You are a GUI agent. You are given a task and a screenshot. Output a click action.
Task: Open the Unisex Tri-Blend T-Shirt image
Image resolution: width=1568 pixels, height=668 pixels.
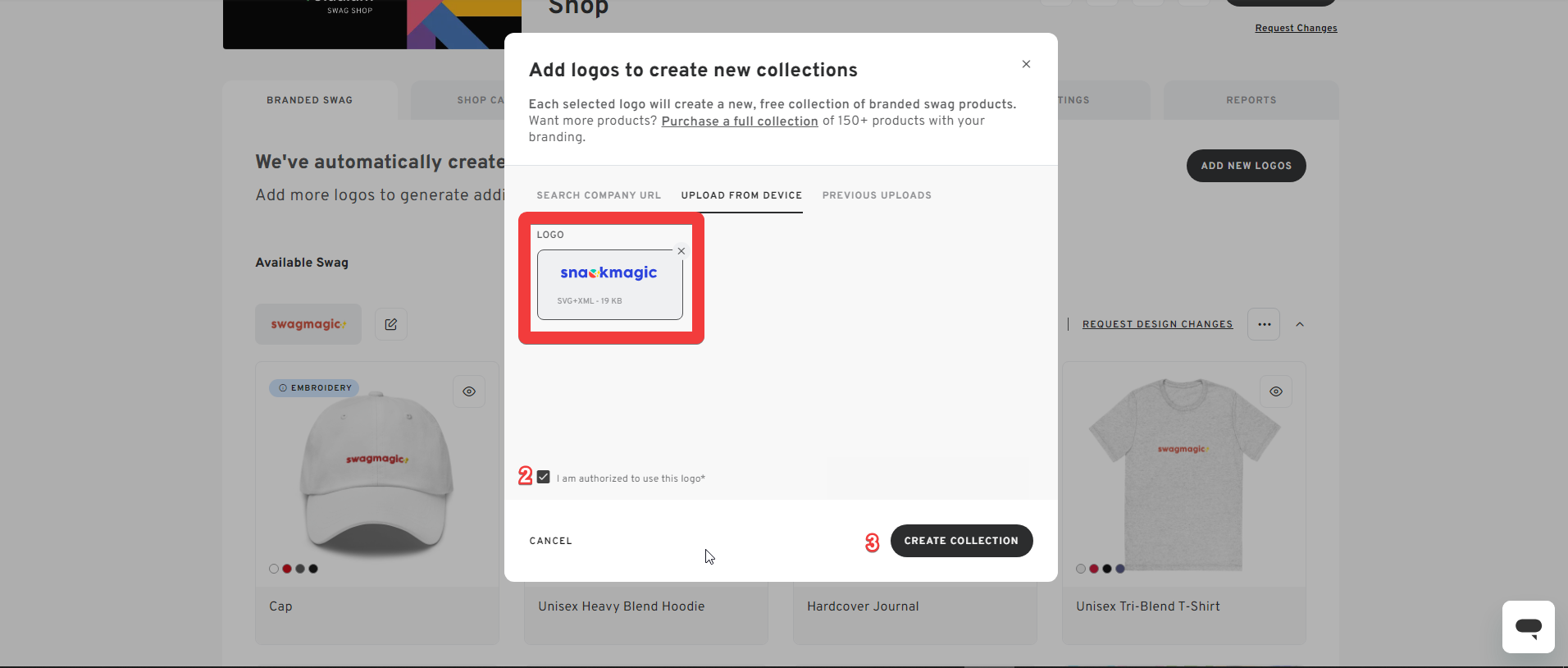(x=1184, y=474)
